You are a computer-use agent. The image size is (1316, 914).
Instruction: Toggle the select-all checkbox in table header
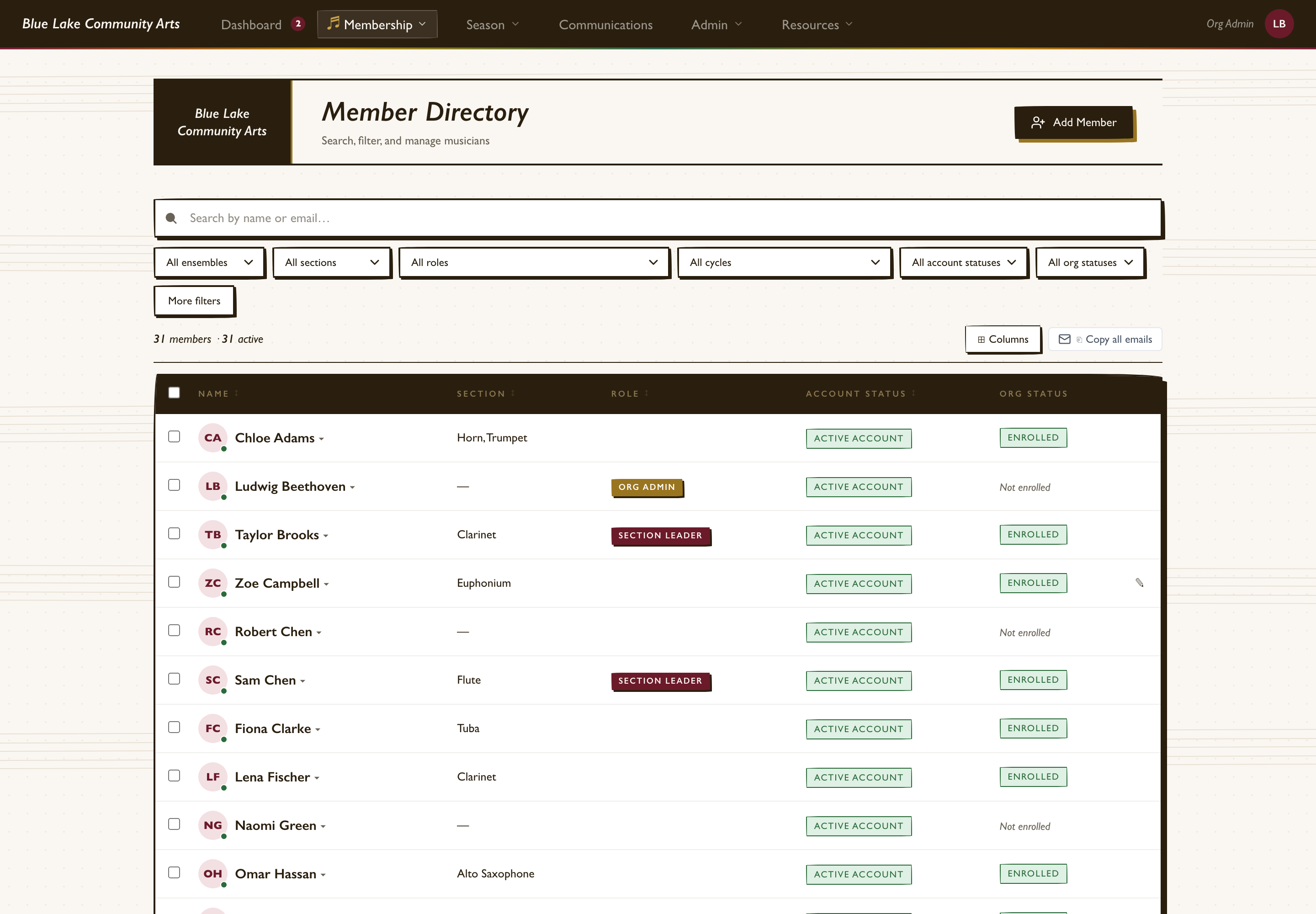pos(174,392)
